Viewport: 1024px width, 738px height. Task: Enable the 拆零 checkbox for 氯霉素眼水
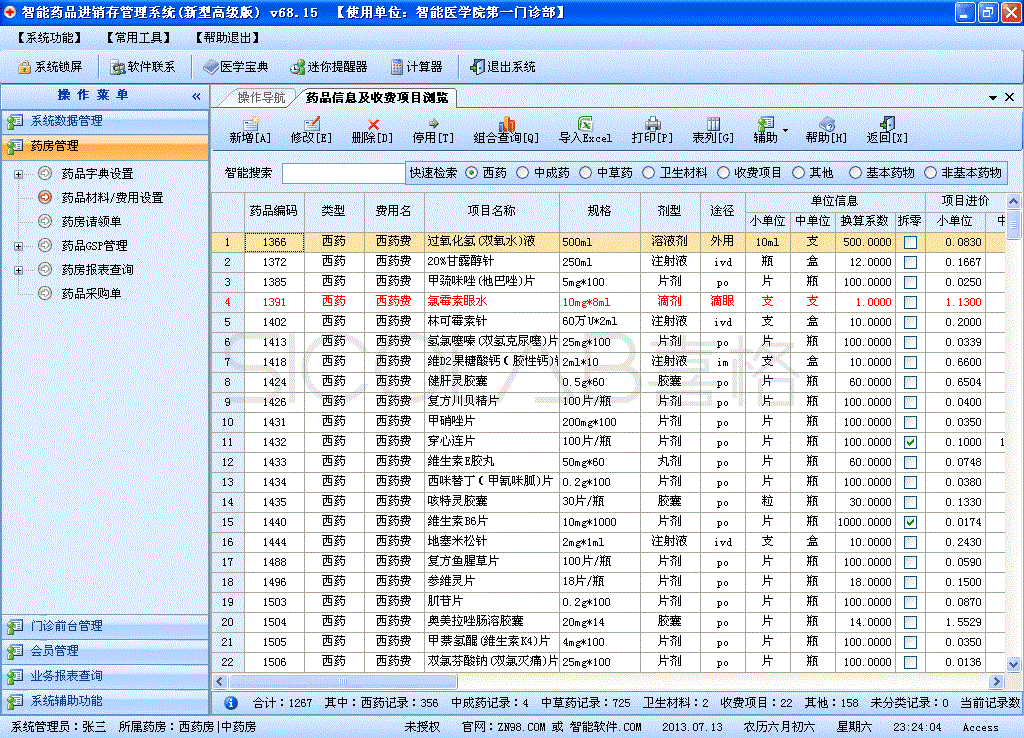pyautogui.click(x=909, y=301)
